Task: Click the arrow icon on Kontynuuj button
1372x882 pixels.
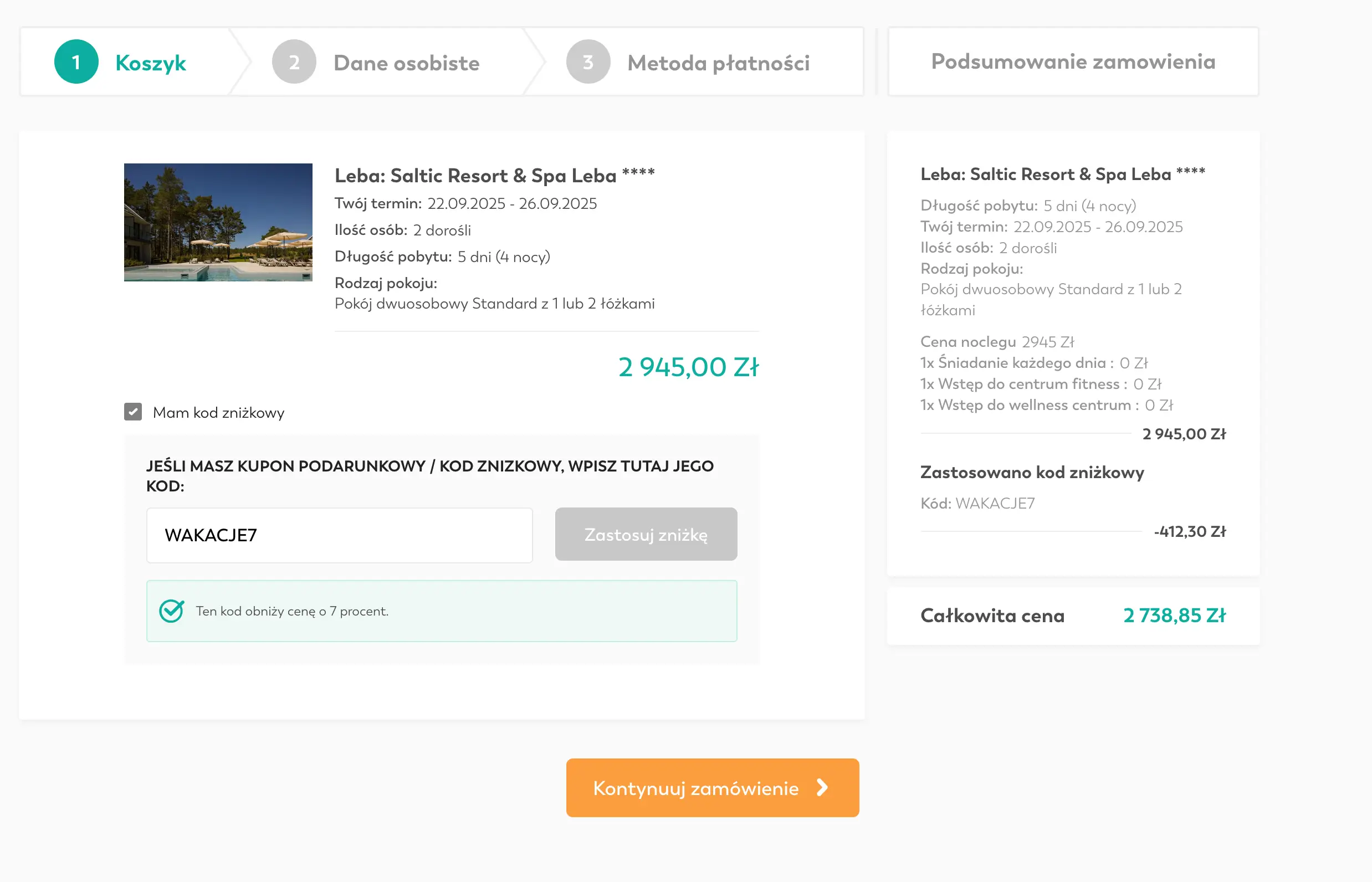Action: point(823,788)
